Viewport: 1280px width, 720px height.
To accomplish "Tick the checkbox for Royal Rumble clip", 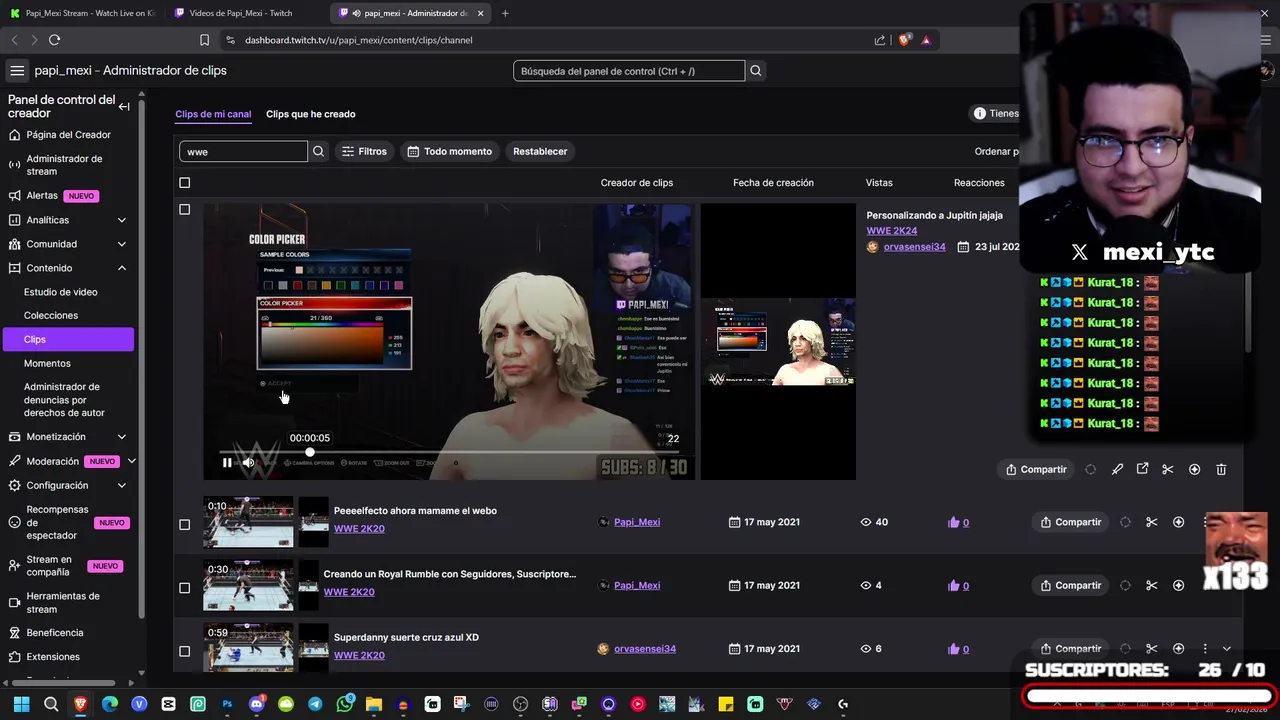I will (x=184, y=588).
